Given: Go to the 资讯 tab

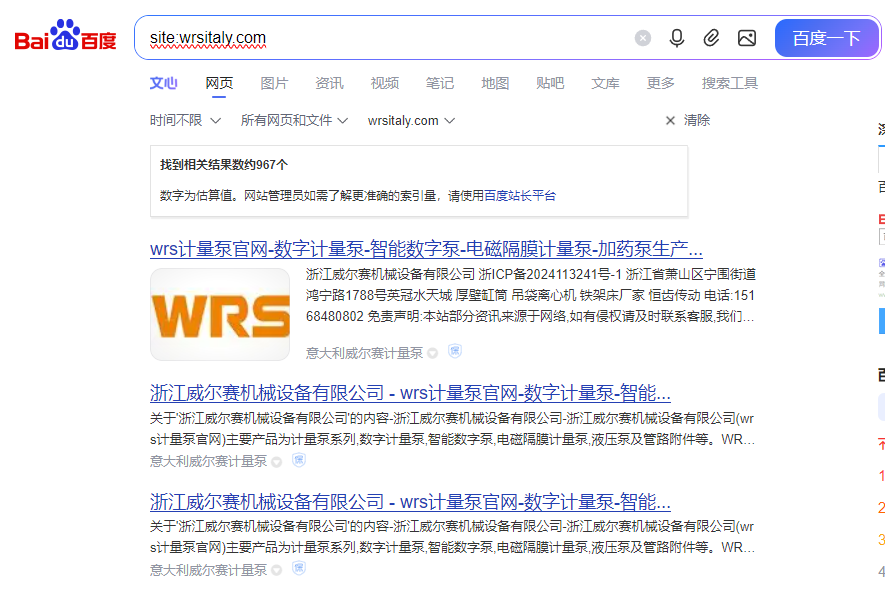Looking at the screenshot, I should point(329,83).
